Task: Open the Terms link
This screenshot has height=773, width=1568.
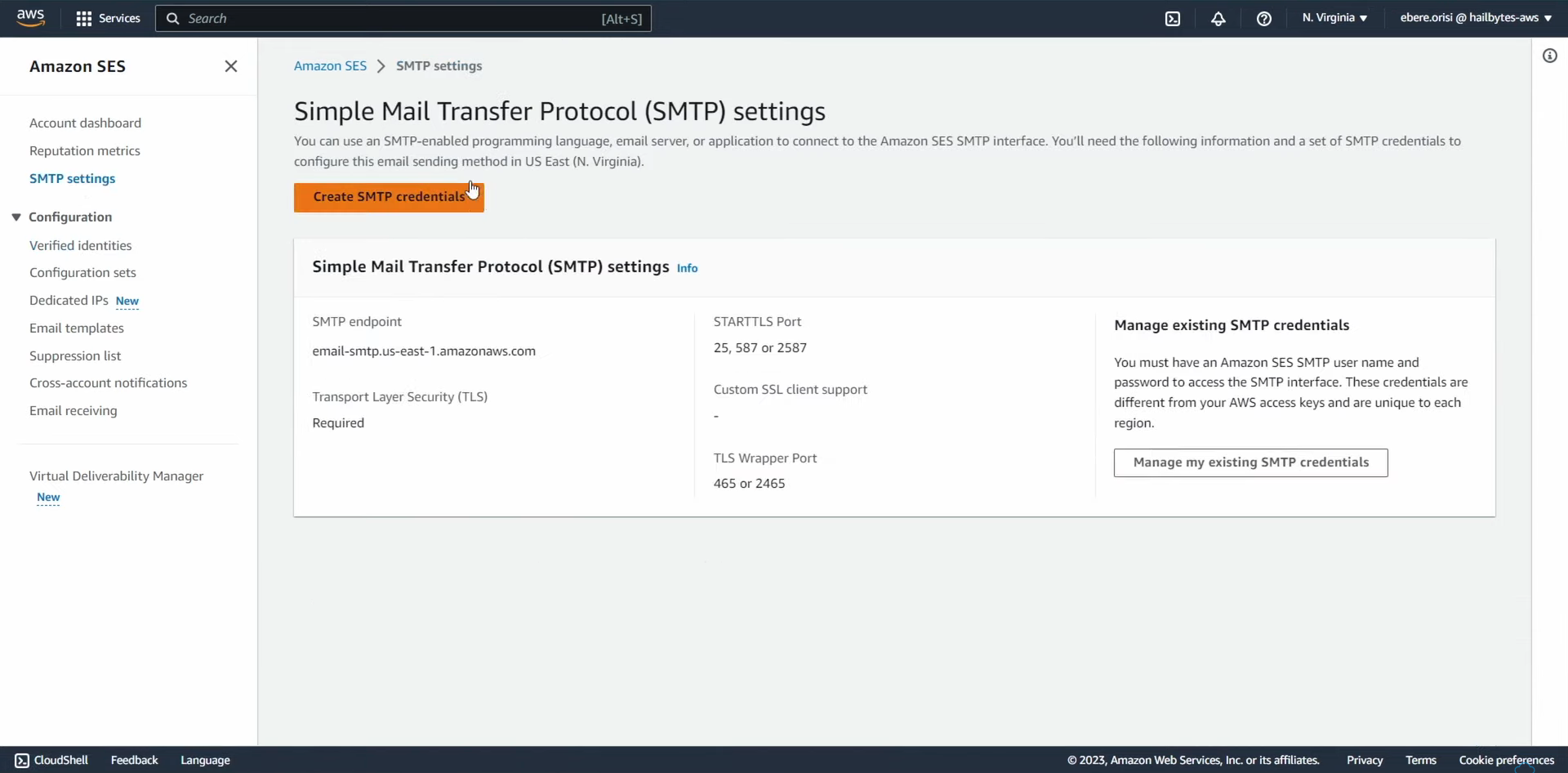Action: coord(1420,760)
